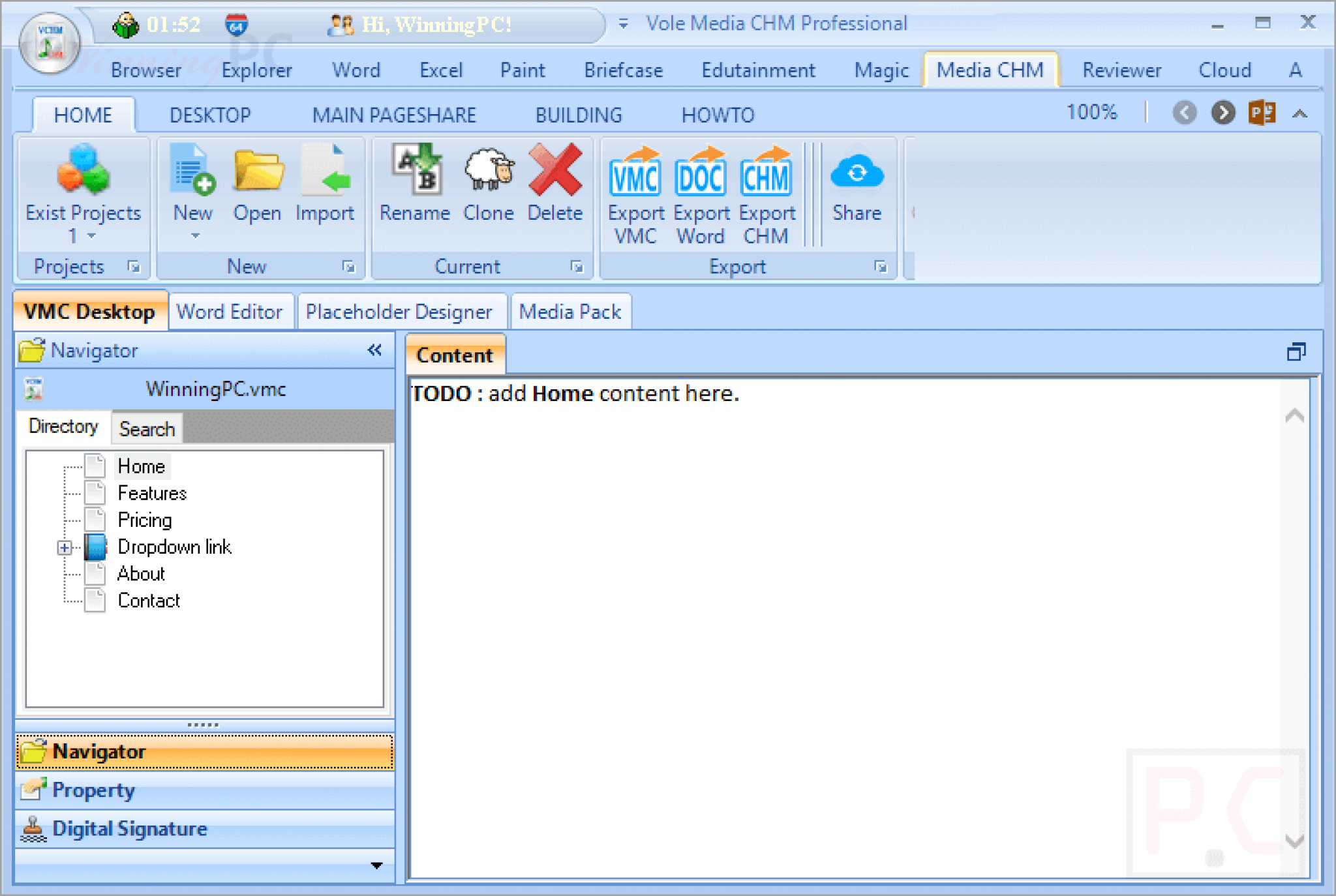Image resolution: width=1336 pixels, height=896 pixels.
Task: Click the clock mascot icon beside 01:52
Action: pos(125,25)
